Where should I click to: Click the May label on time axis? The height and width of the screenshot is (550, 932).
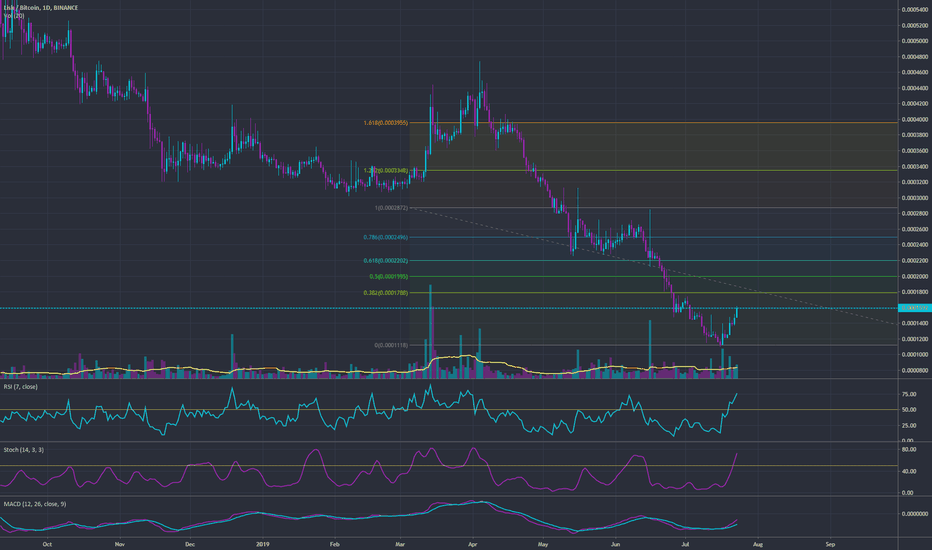pos(543,544)
